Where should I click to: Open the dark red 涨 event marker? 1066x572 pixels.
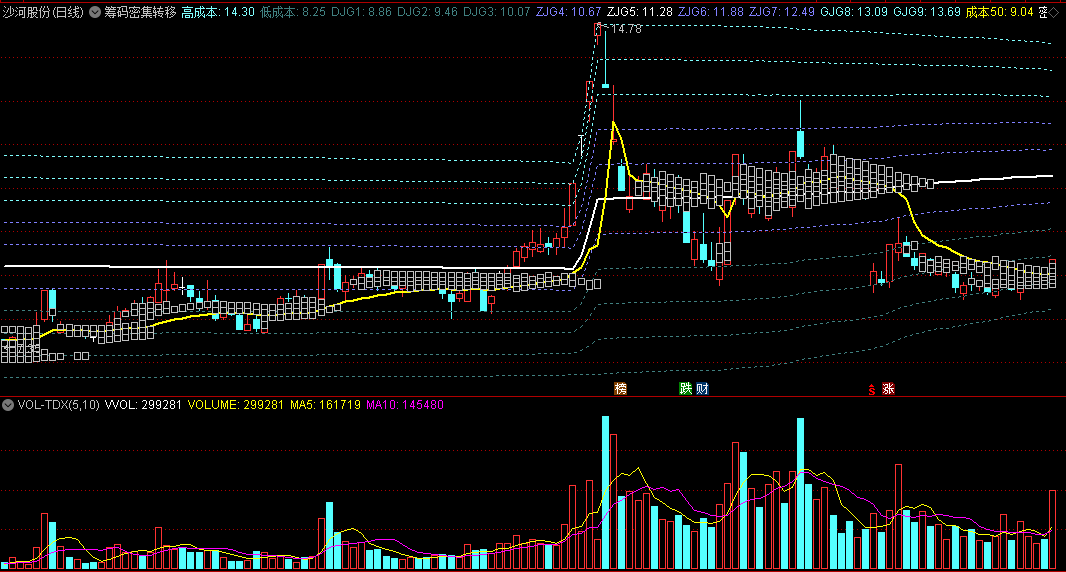coord(888,388)
